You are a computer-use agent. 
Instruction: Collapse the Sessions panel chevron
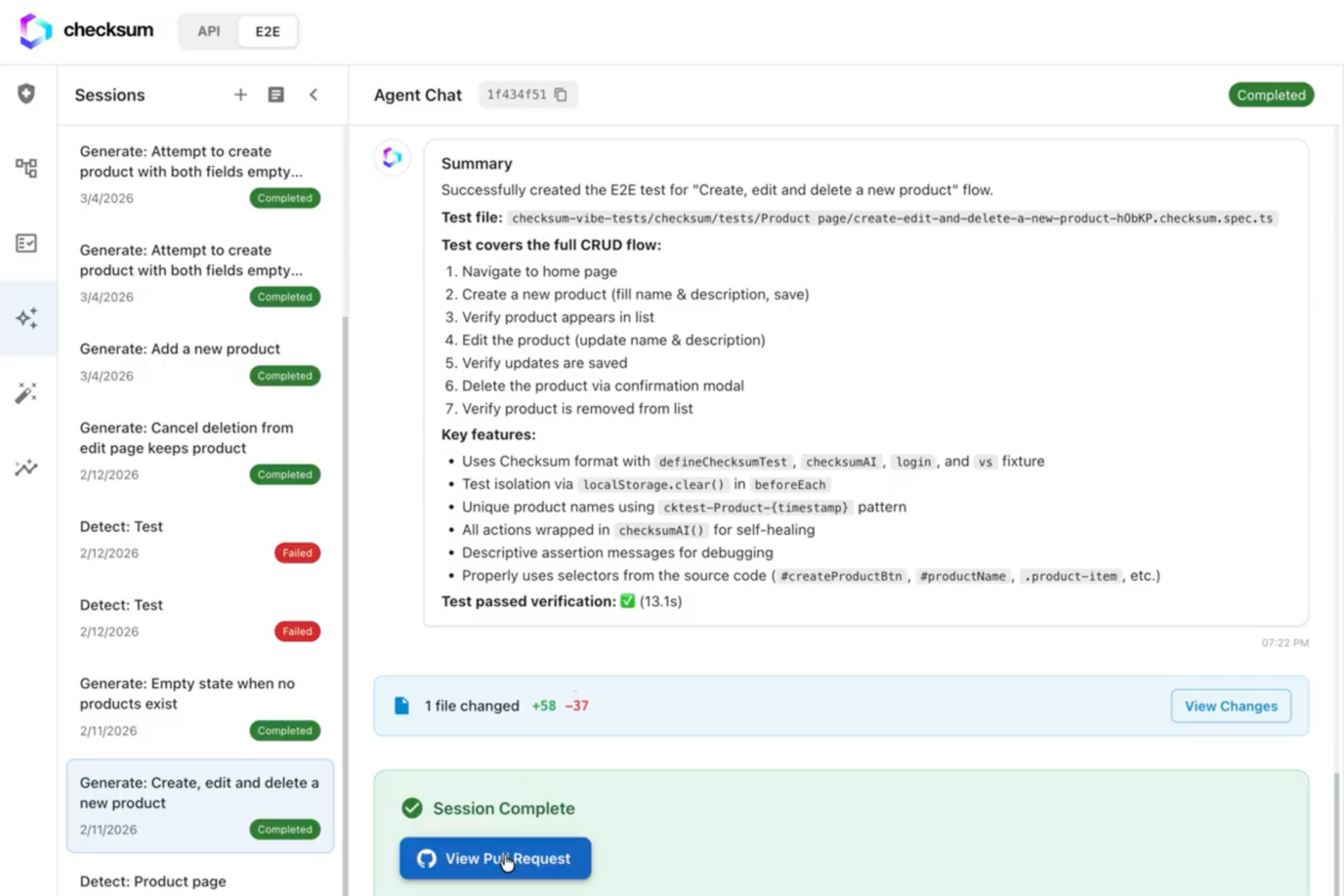point(313,94)
